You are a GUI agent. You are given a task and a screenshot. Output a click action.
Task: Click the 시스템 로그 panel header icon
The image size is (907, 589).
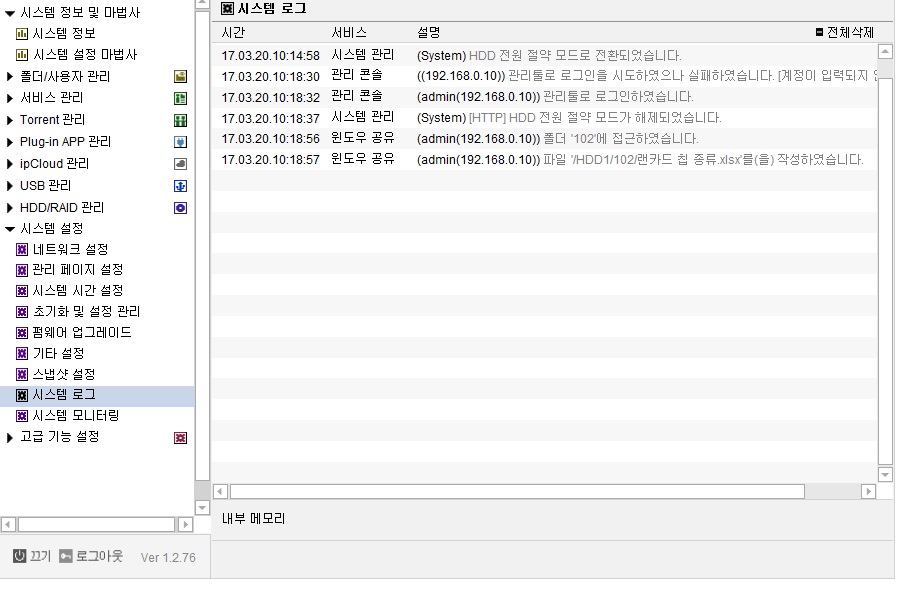click(x=228, y=8)
